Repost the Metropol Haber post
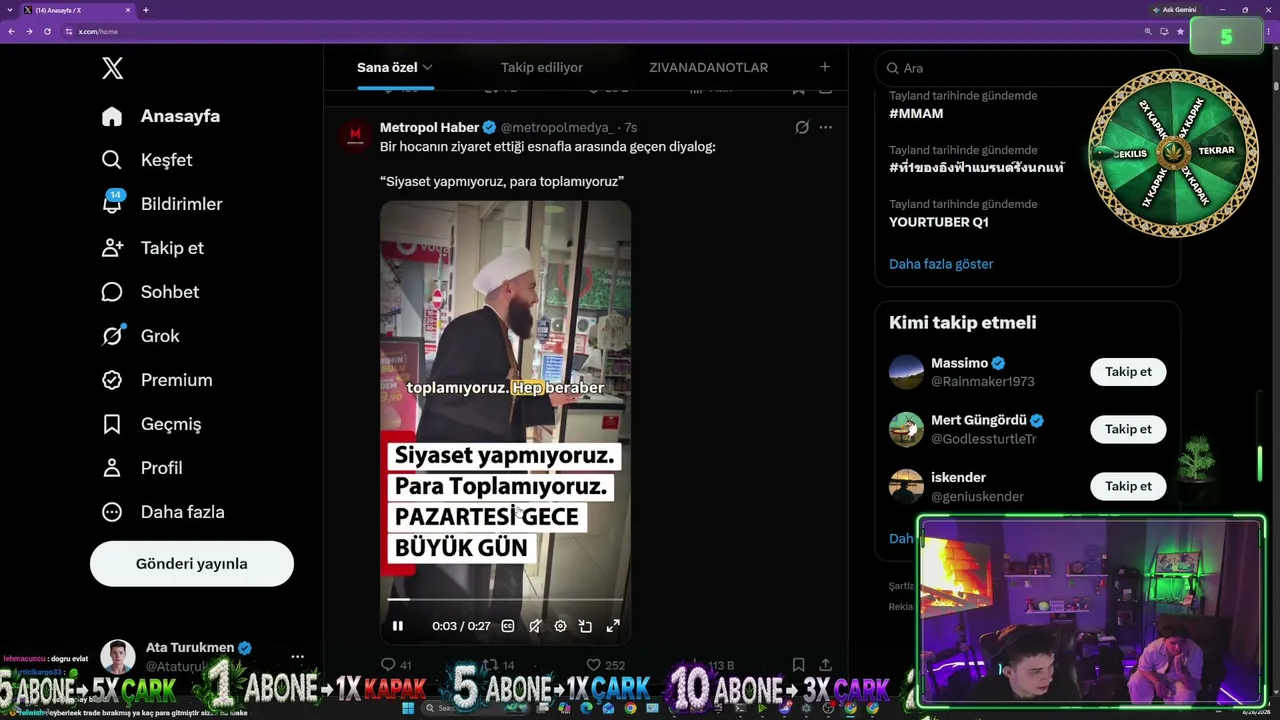The width and height of the screenshot is (1280, 720). click(x=498, y=665)
